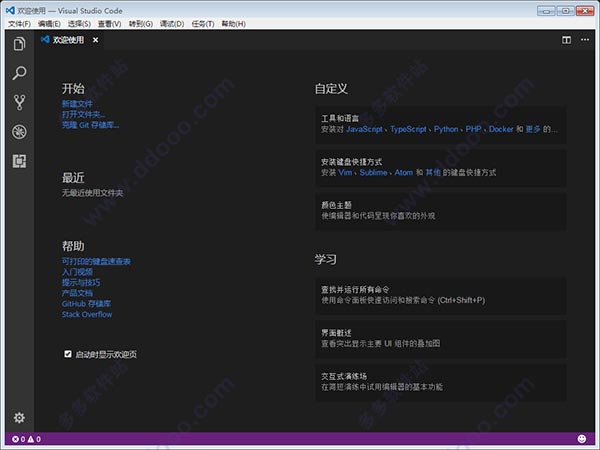Select the 欢迎使用 editor tab
The width and height of the screenshot is (600, 450).
pyautogui.click(x=68, y=40)
